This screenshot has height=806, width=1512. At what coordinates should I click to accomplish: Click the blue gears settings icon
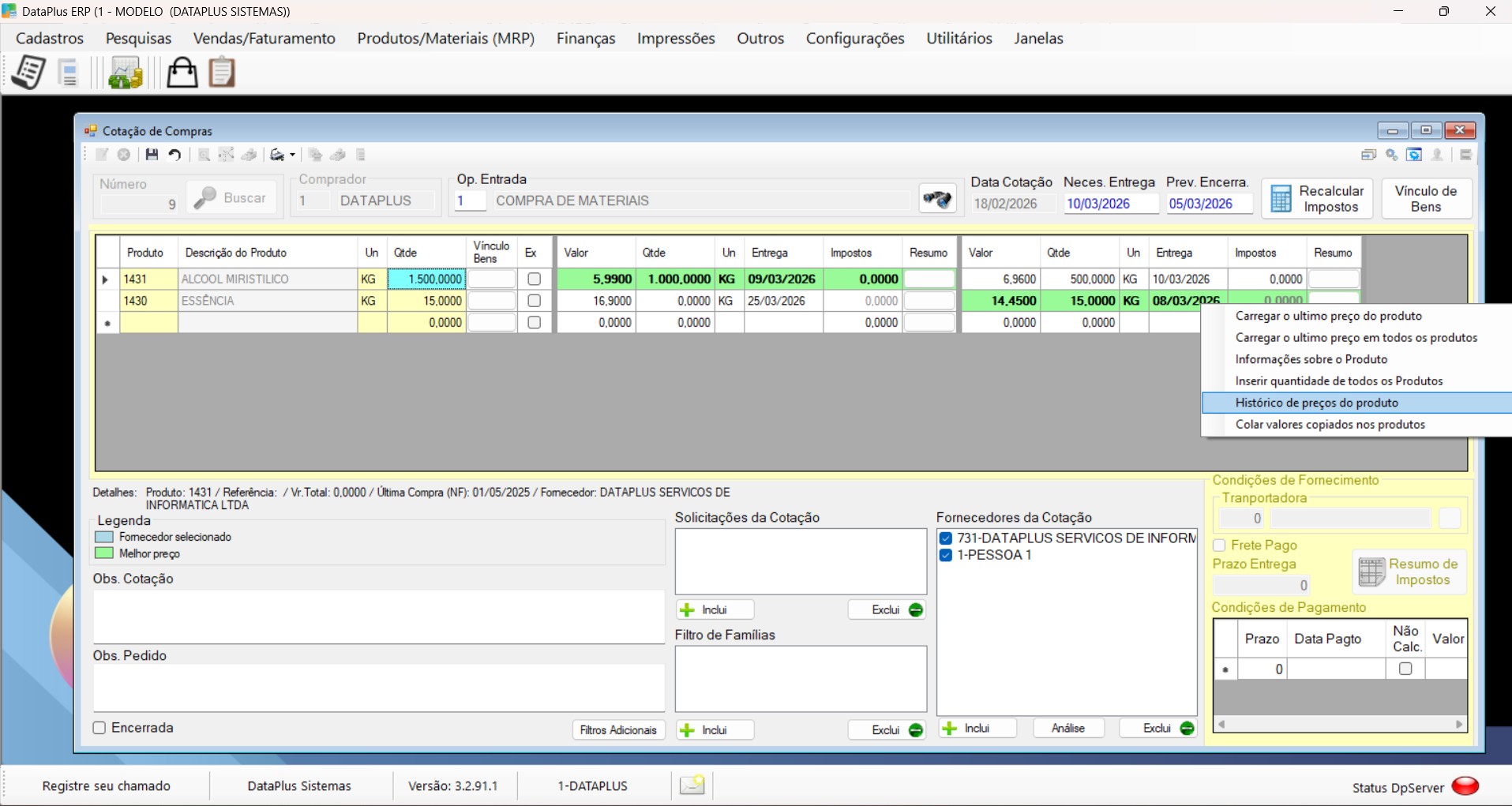[x=1392, y=155]
